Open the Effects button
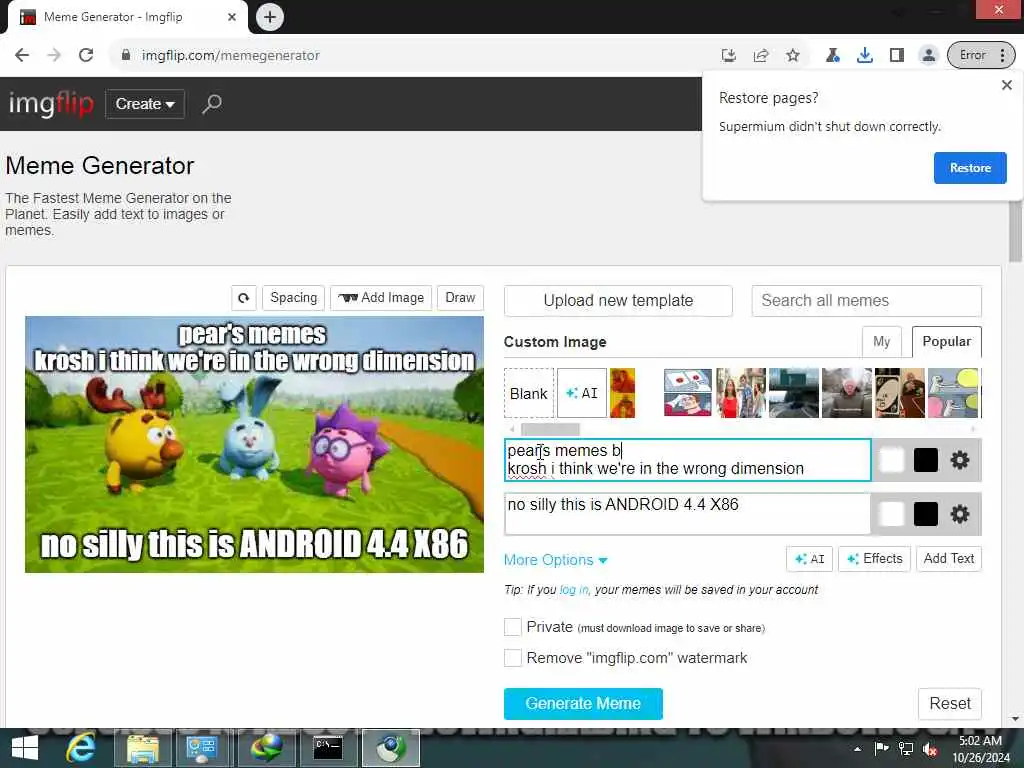 click(874, 559)
